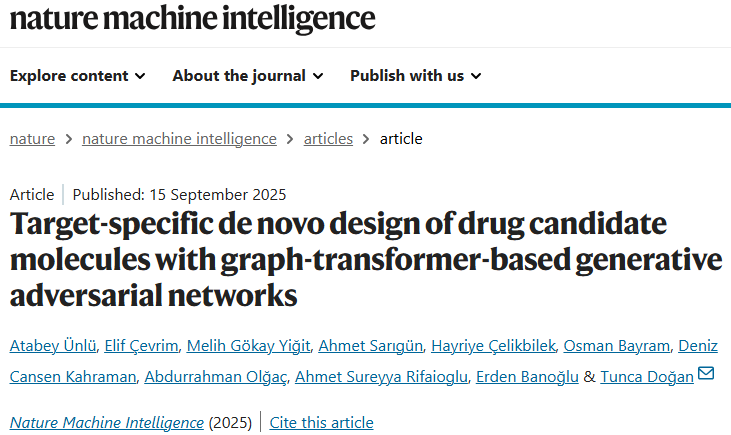731x435 pixels.
Task: Open the italic Nature Machine Intelligence journal link
Action: (x=106, y=423)
